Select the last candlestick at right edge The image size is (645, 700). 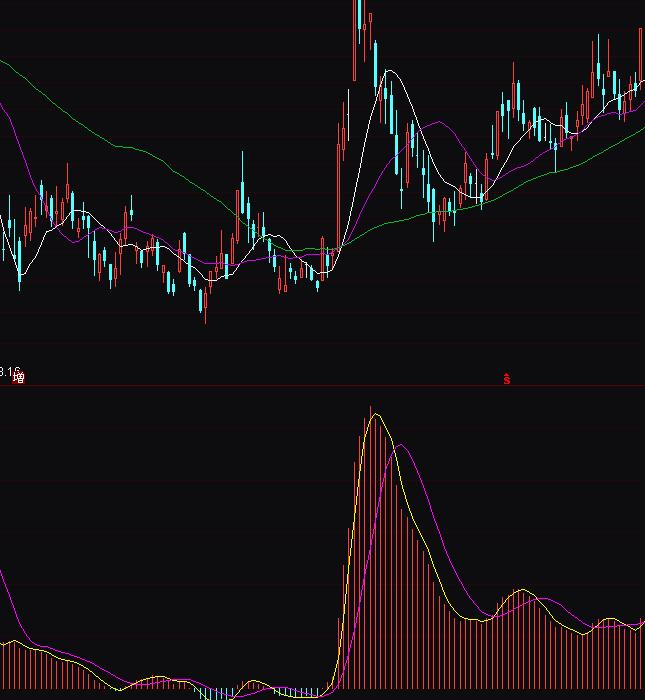[641, 60]
